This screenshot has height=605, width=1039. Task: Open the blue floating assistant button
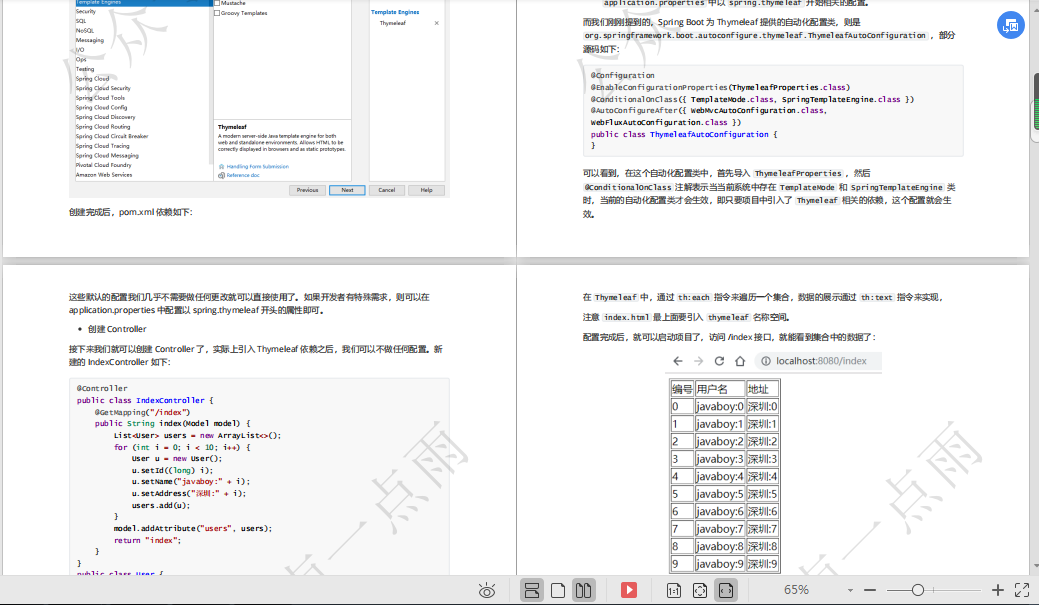pos(1011,25)
